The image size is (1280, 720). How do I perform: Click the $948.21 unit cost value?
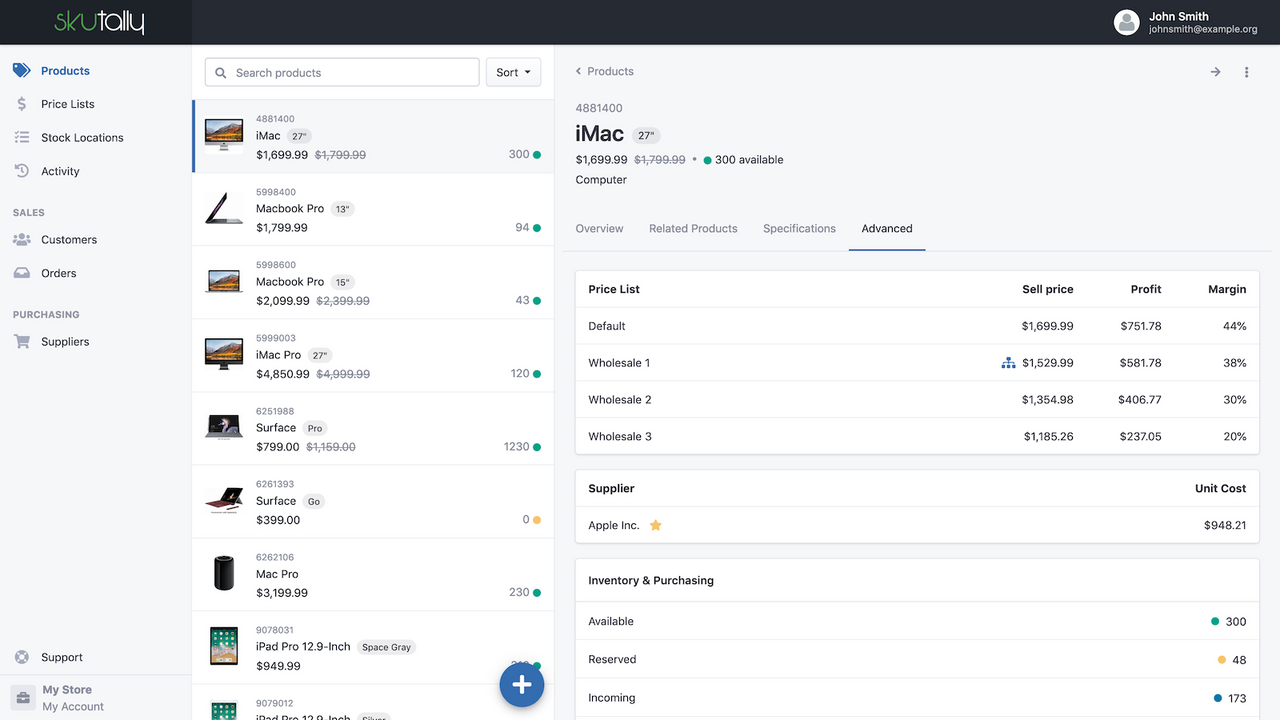pyautogui.click(x=1225, y=525)
